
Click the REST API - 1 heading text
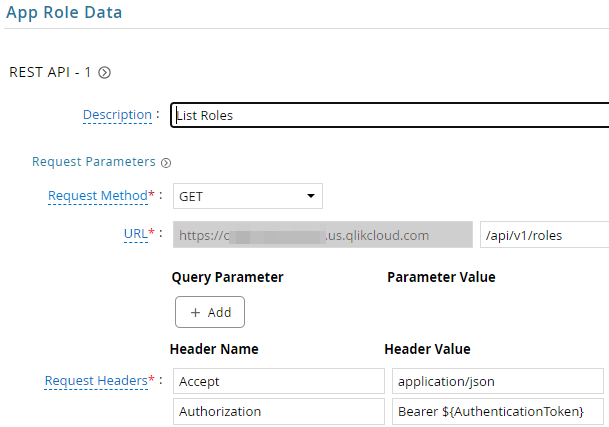(50, 72)
